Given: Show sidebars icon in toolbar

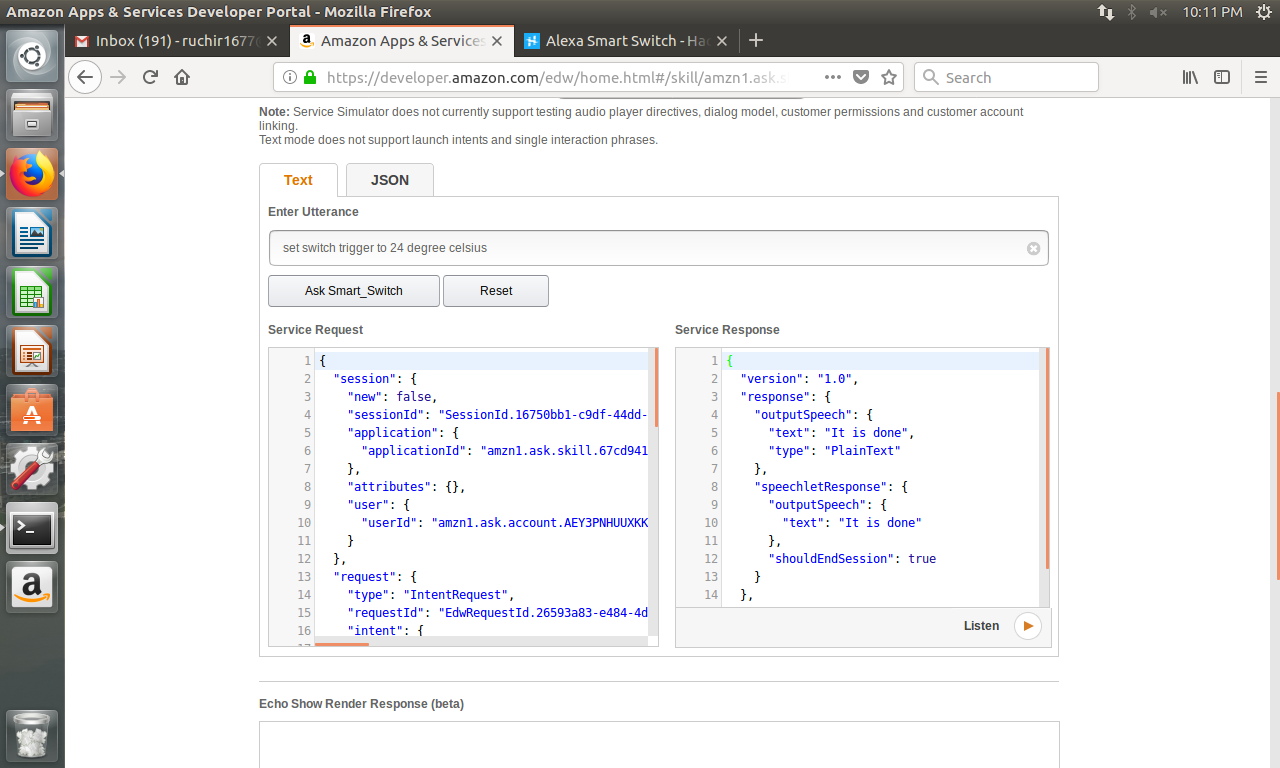Looking at the screenshot, I should (1222, 77).
